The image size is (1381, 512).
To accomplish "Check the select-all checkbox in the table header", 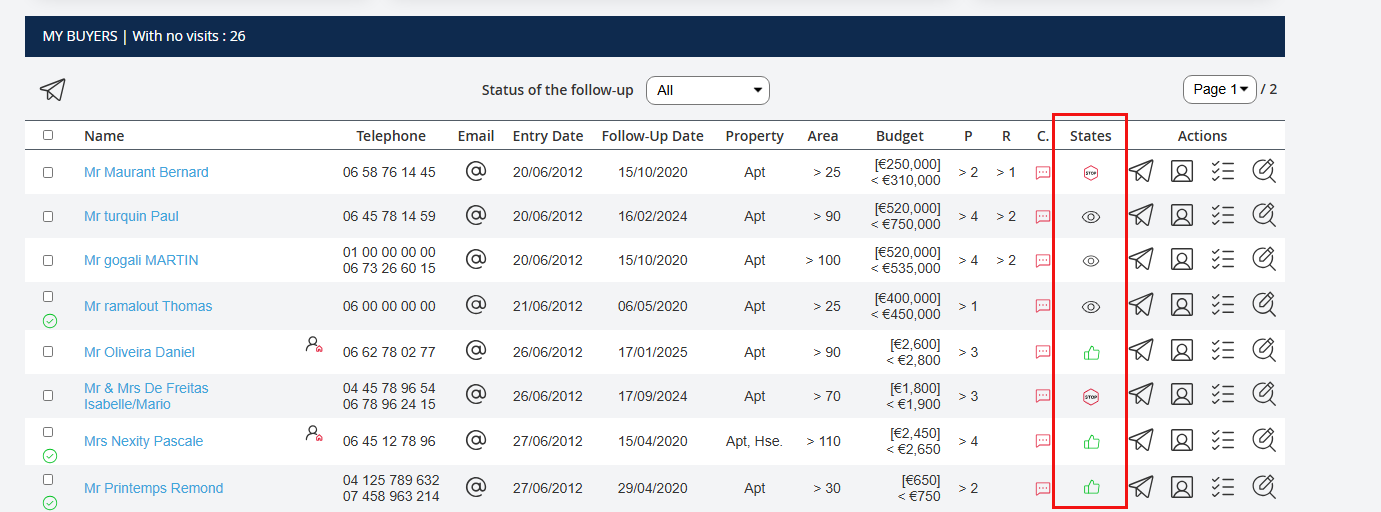I will click(x=48, y=135).
